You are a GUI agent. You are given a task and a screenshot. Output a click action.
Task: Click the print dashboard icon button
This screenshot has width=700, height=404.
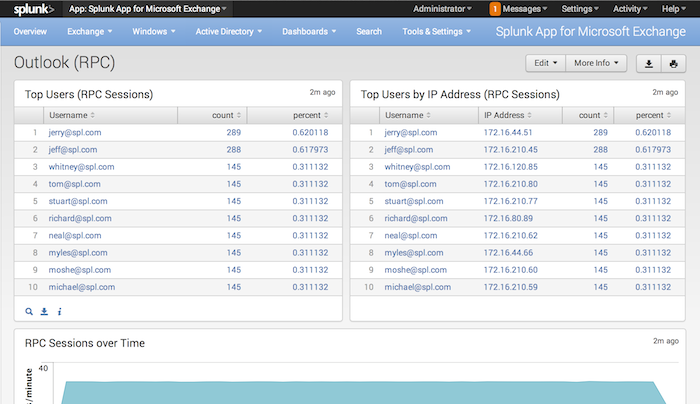[x=673, y=63]
